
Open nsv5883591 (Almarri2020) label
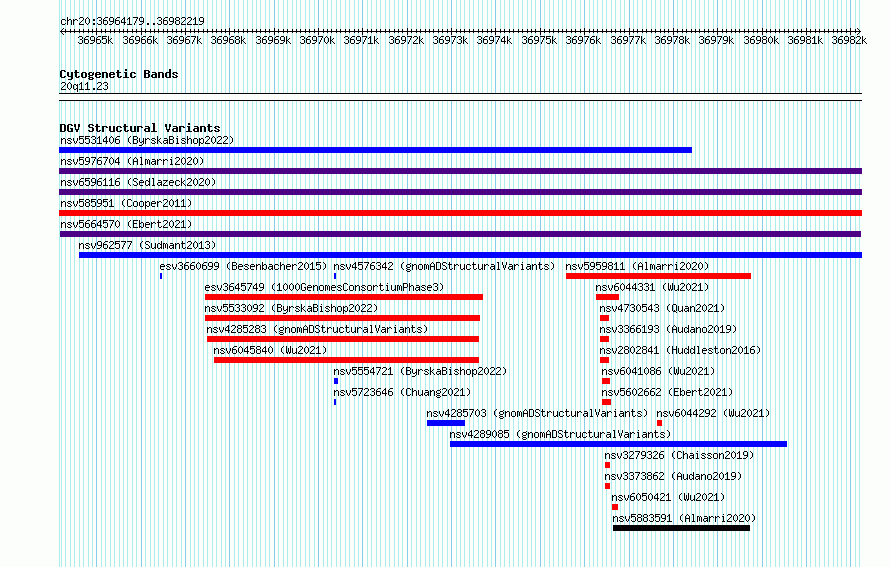(x=684, y=518)
